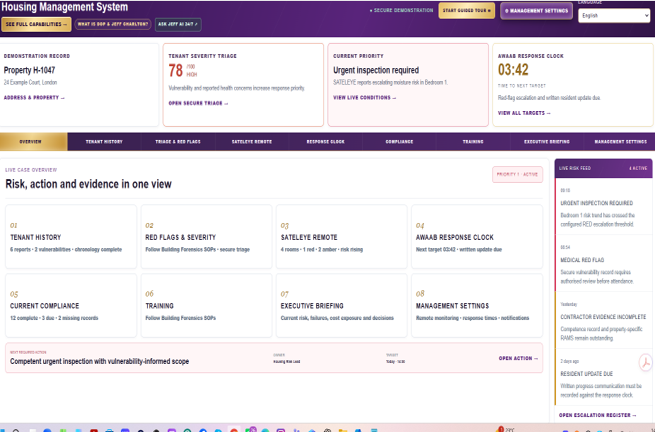Image resolution: width=655 pixels, height=432 pixels.
Task: Click 'Competent urgent inspection with vulnerability-informed scope' text
Action: (x=99, y=361)
